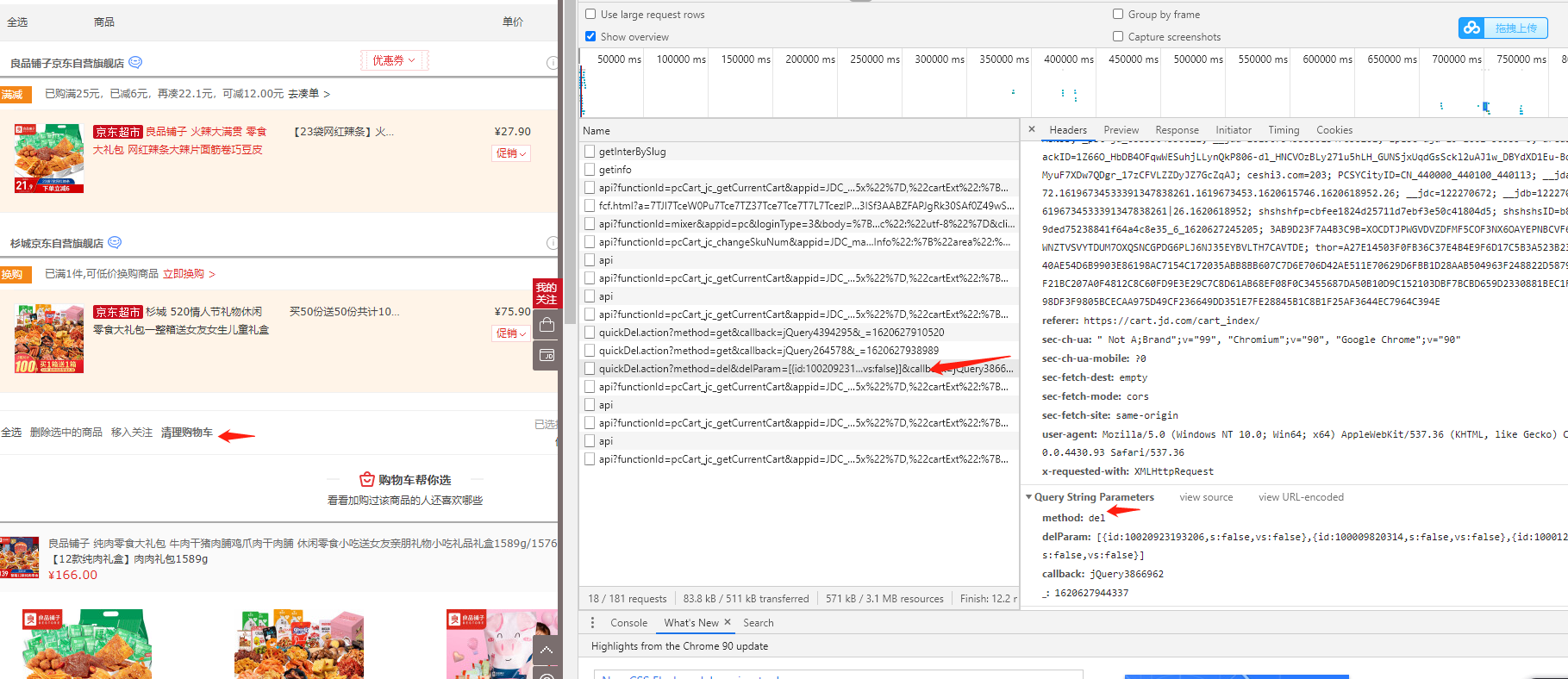1568x679 pixels.
Task: Click the 购物车帮你选 cart icon
Action: [x=367, y=479]
